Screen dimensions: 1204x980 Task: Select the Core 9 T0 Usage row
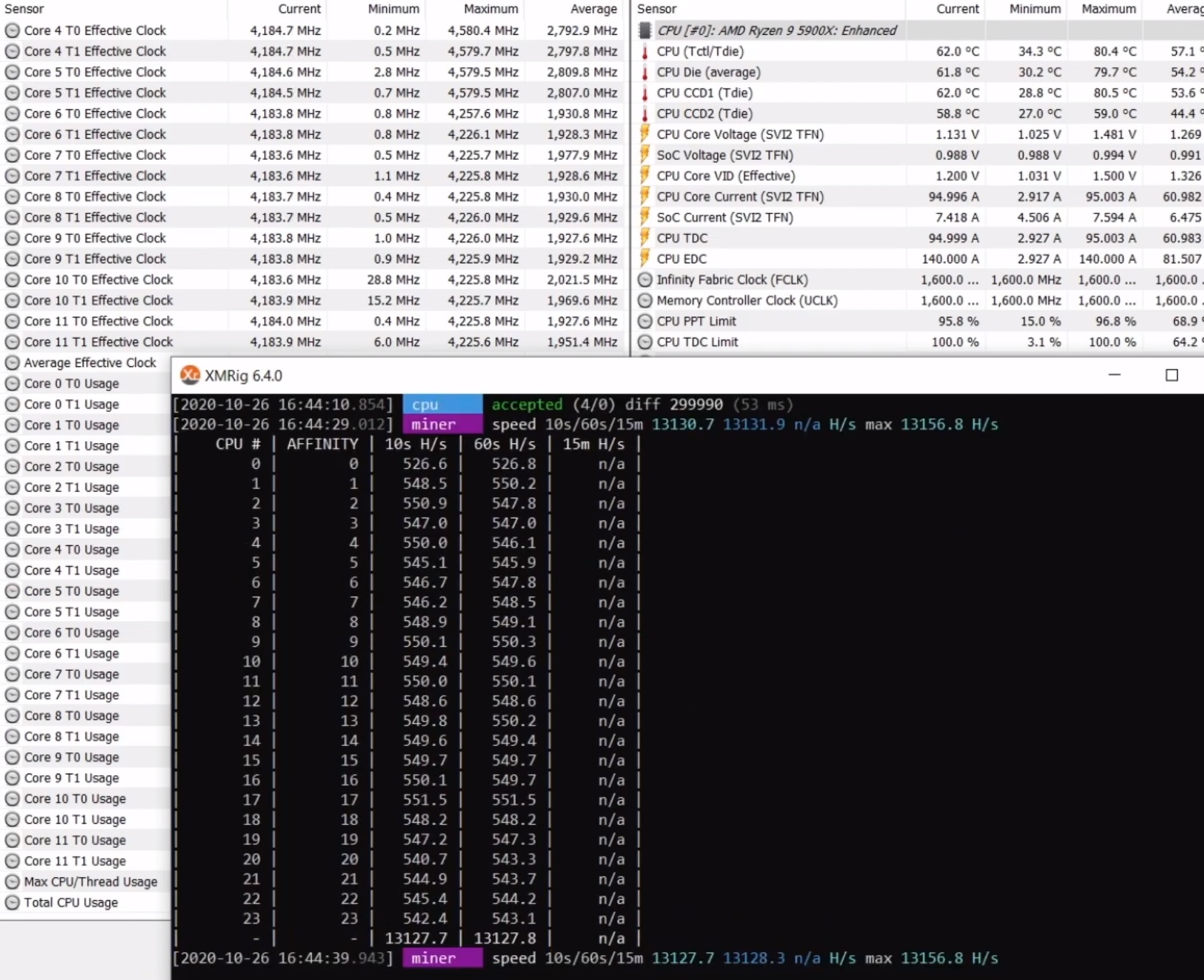(x=86, y=757)
